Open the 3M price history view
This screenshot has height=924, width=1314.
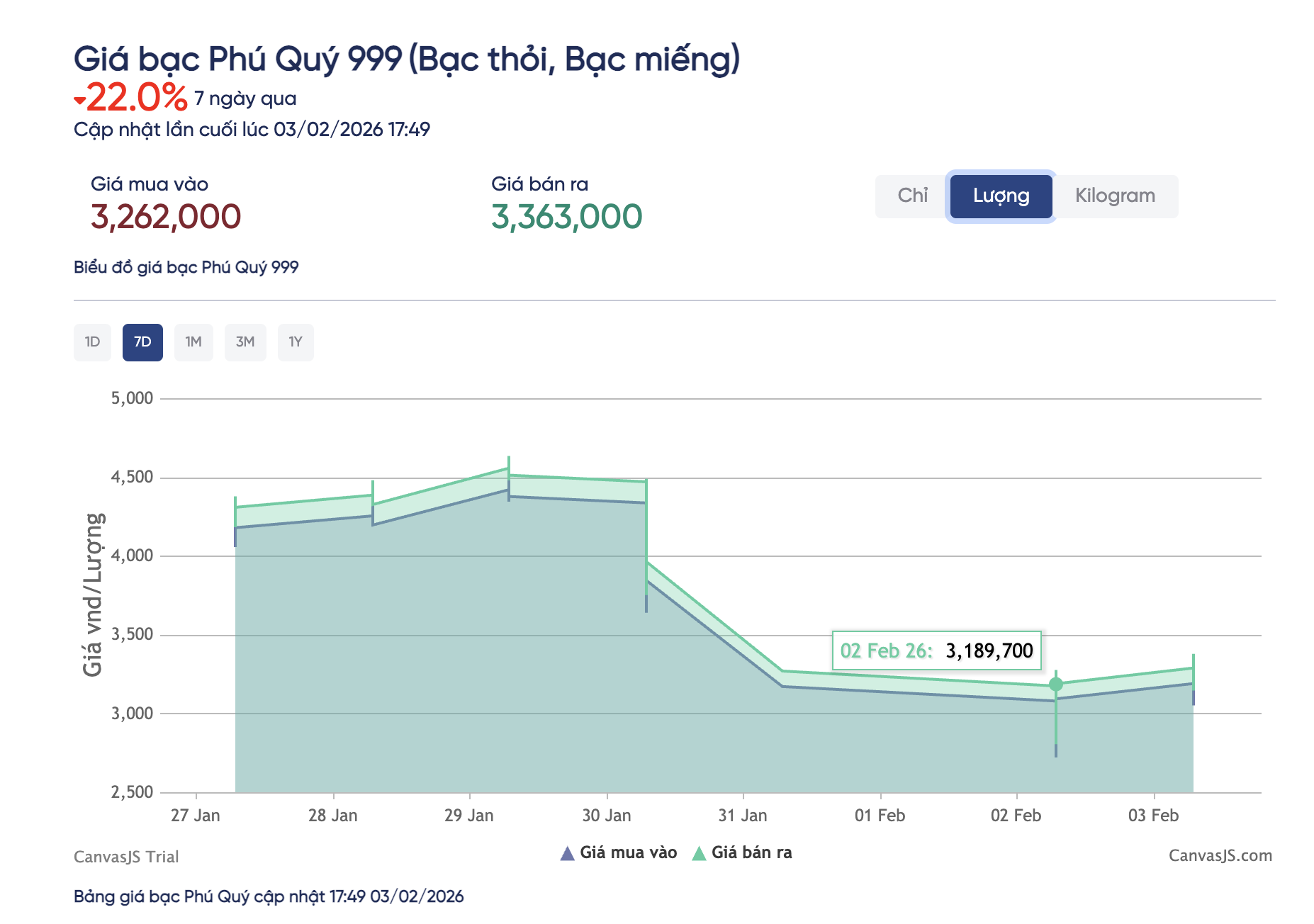tap(245, 342)
